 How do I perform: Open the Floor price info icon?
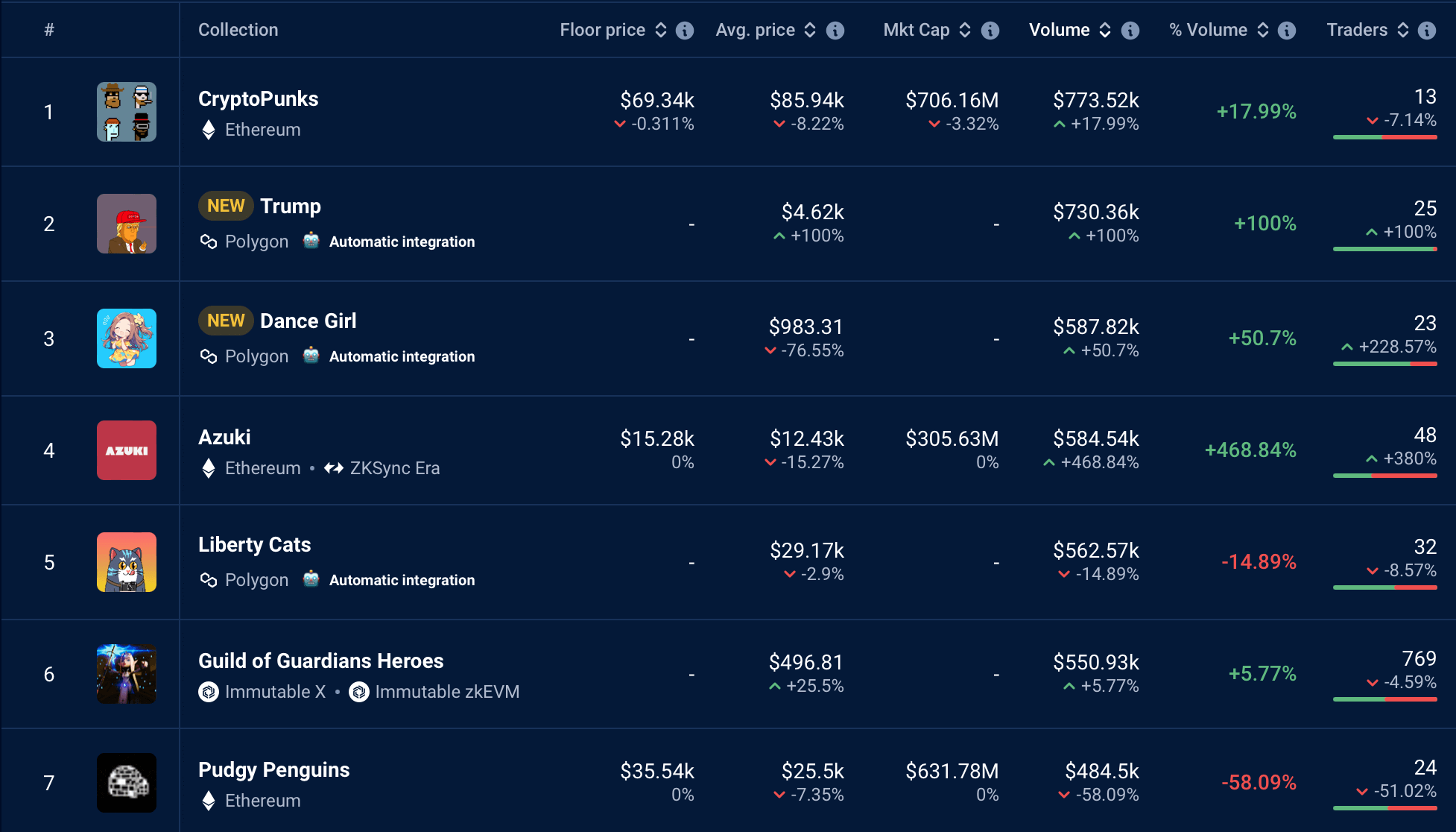pos(685,31)
